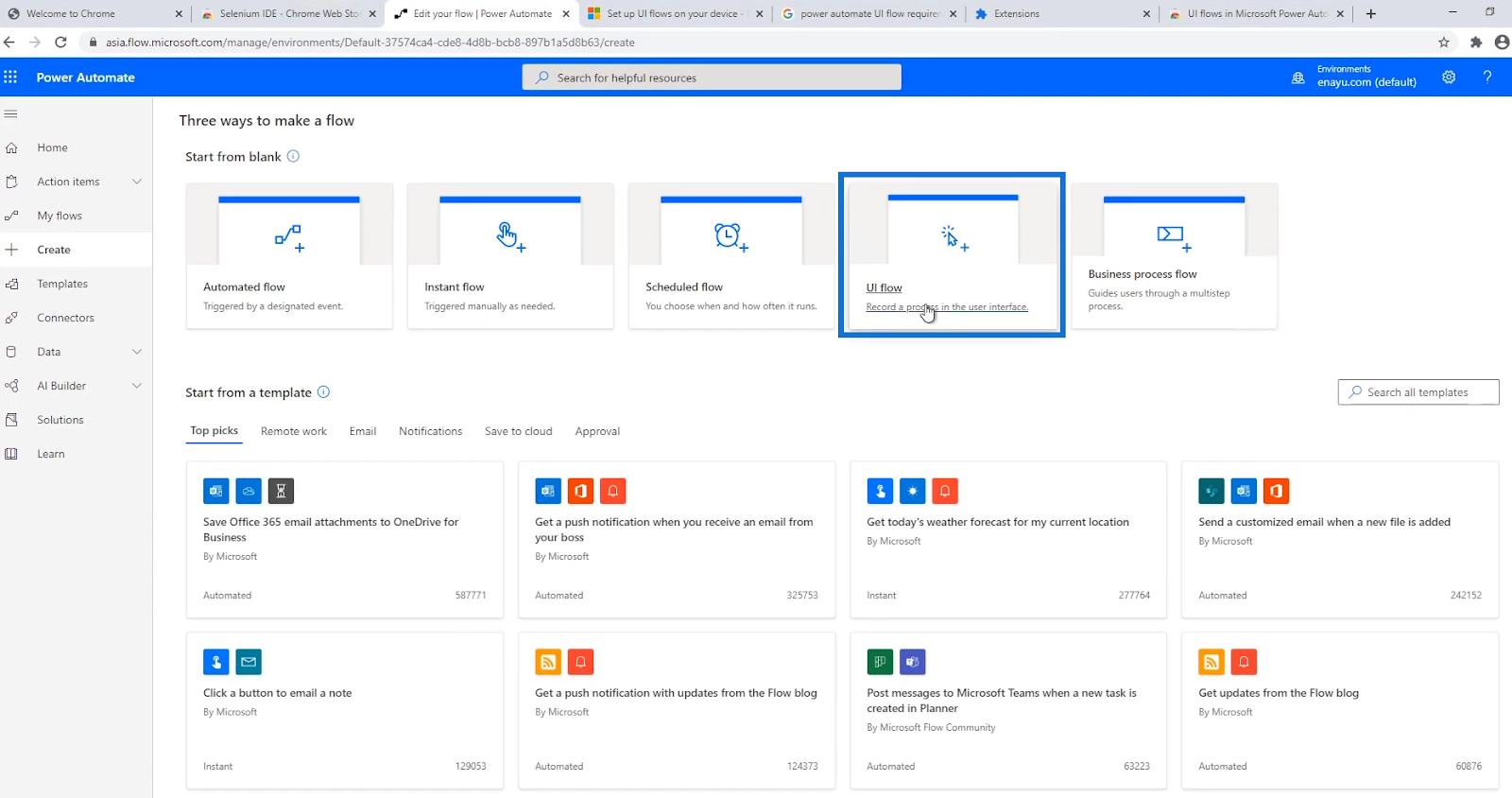Image resolution: width=1512 pixels, height=798 pixels.
Task: Open Settings gear in the header
Action: (1449, 77)
